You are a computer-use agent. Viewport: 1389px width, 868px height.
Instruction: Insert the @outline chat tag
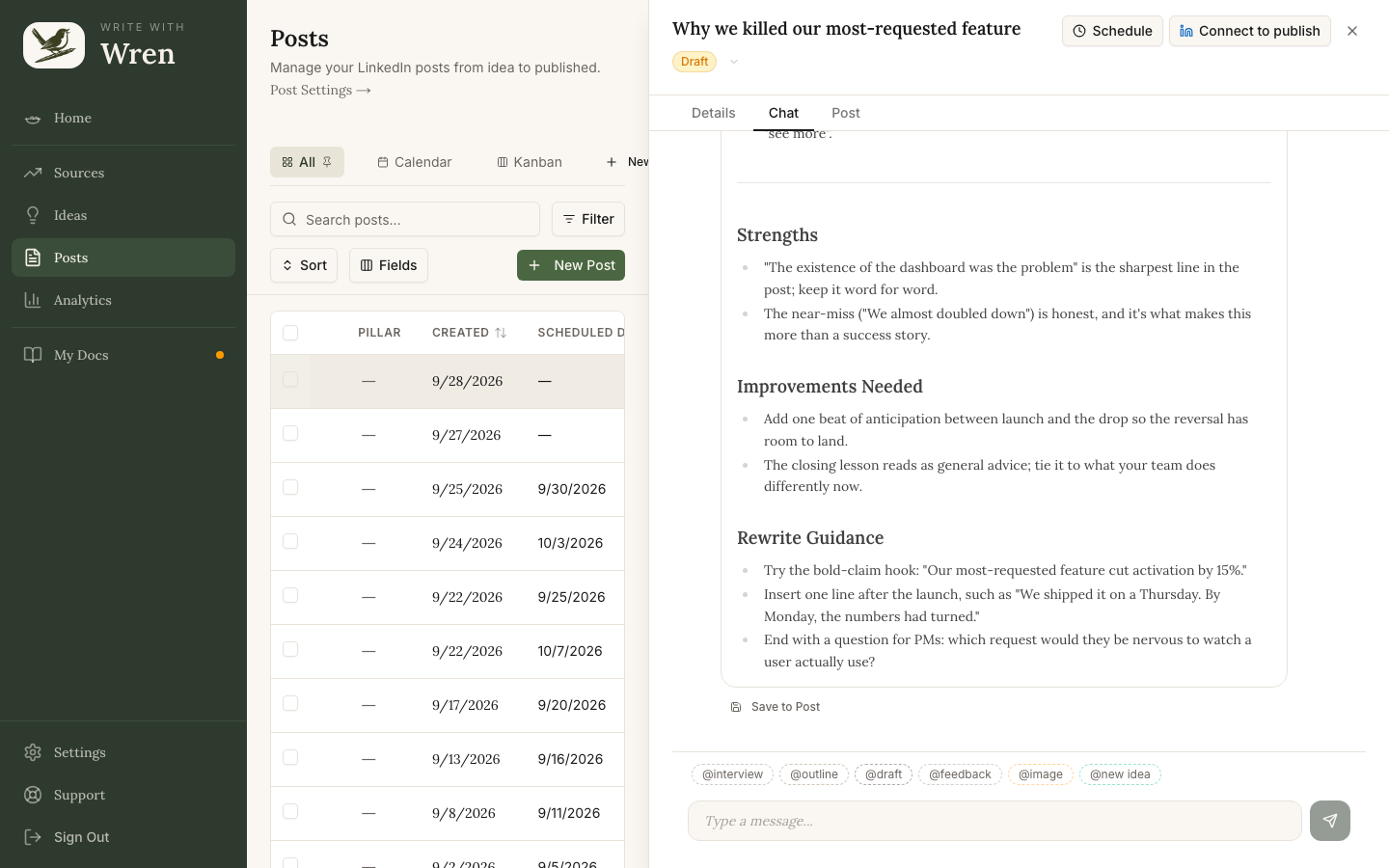[814, 774]
